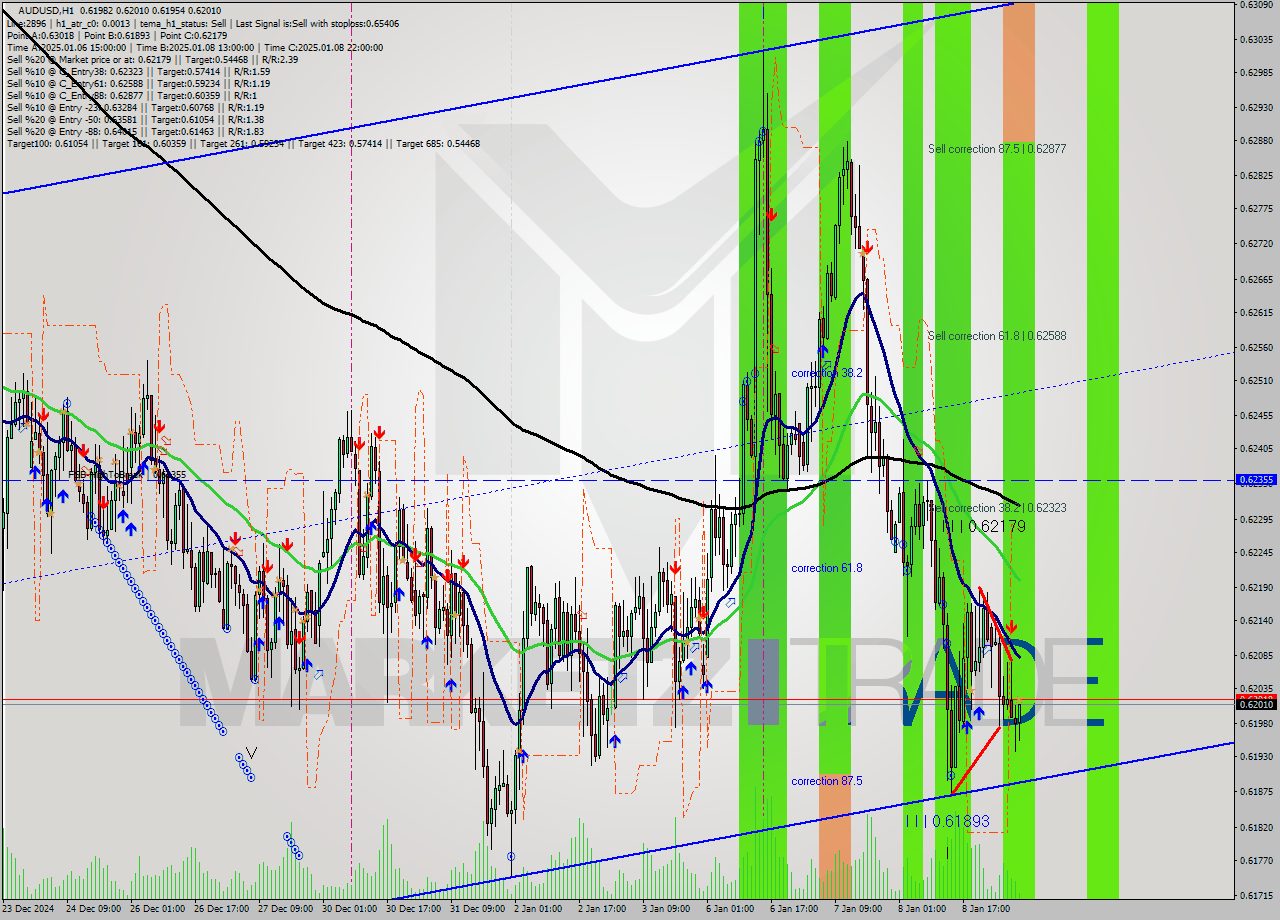Click the '26 Dec 01:00' time axis label
The width and height of the screenshot is (1280, 920).
coord(159,909)
